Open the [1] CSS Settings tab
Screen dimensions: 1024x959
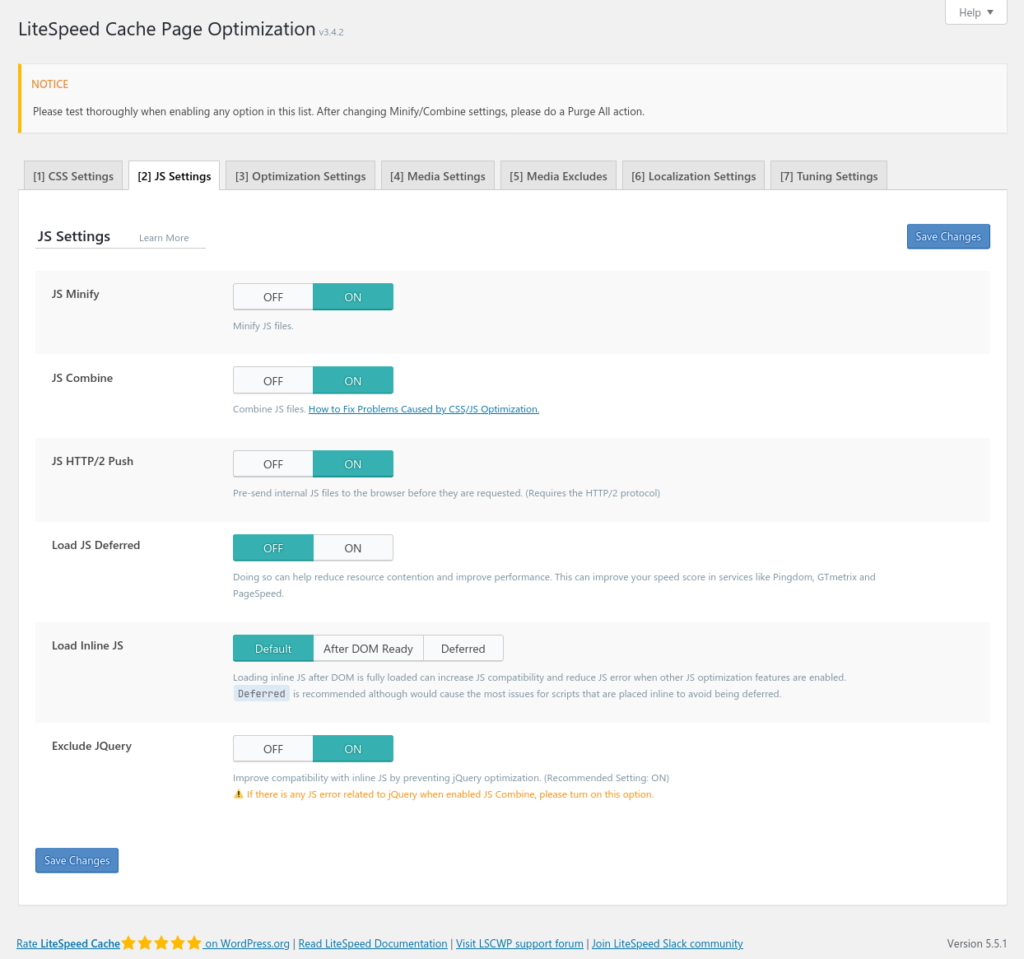[73, 176]
